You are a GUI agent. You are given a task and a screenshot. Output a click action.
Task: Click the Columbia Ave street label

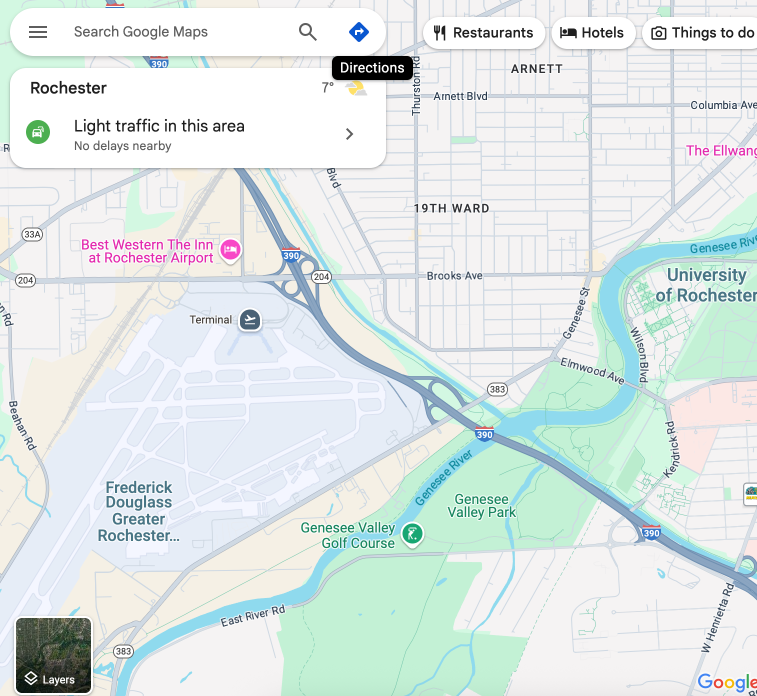coord(723,105)
